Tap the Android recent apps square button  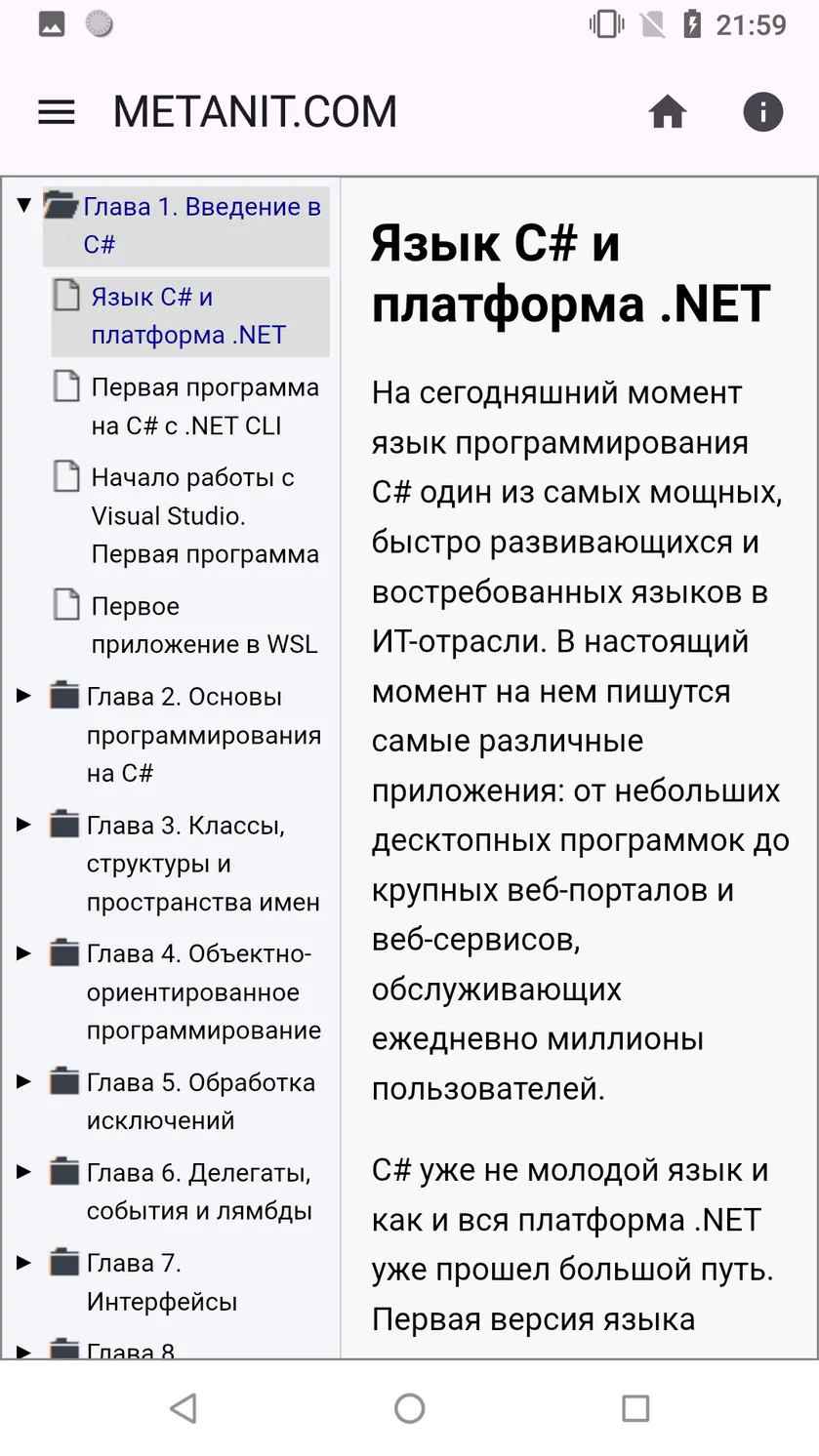(635, 1407)
